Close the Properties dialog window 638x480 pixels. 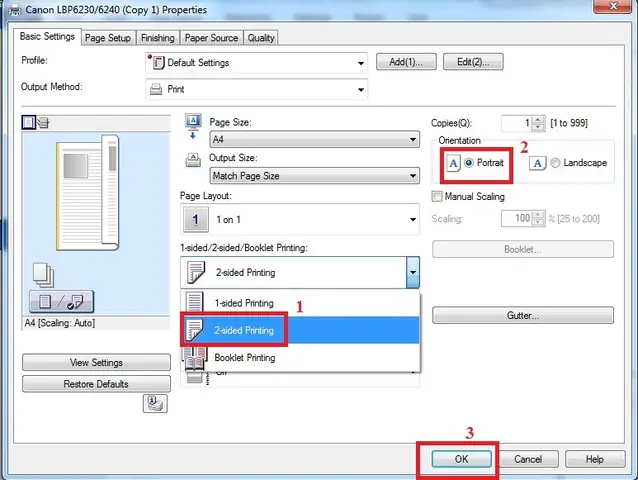[614, 6]
